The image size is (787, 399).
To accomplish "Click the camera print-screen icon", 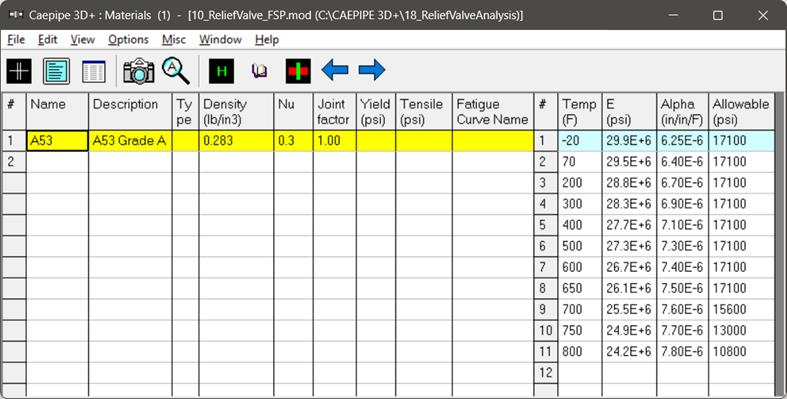I will coord(139,71).
